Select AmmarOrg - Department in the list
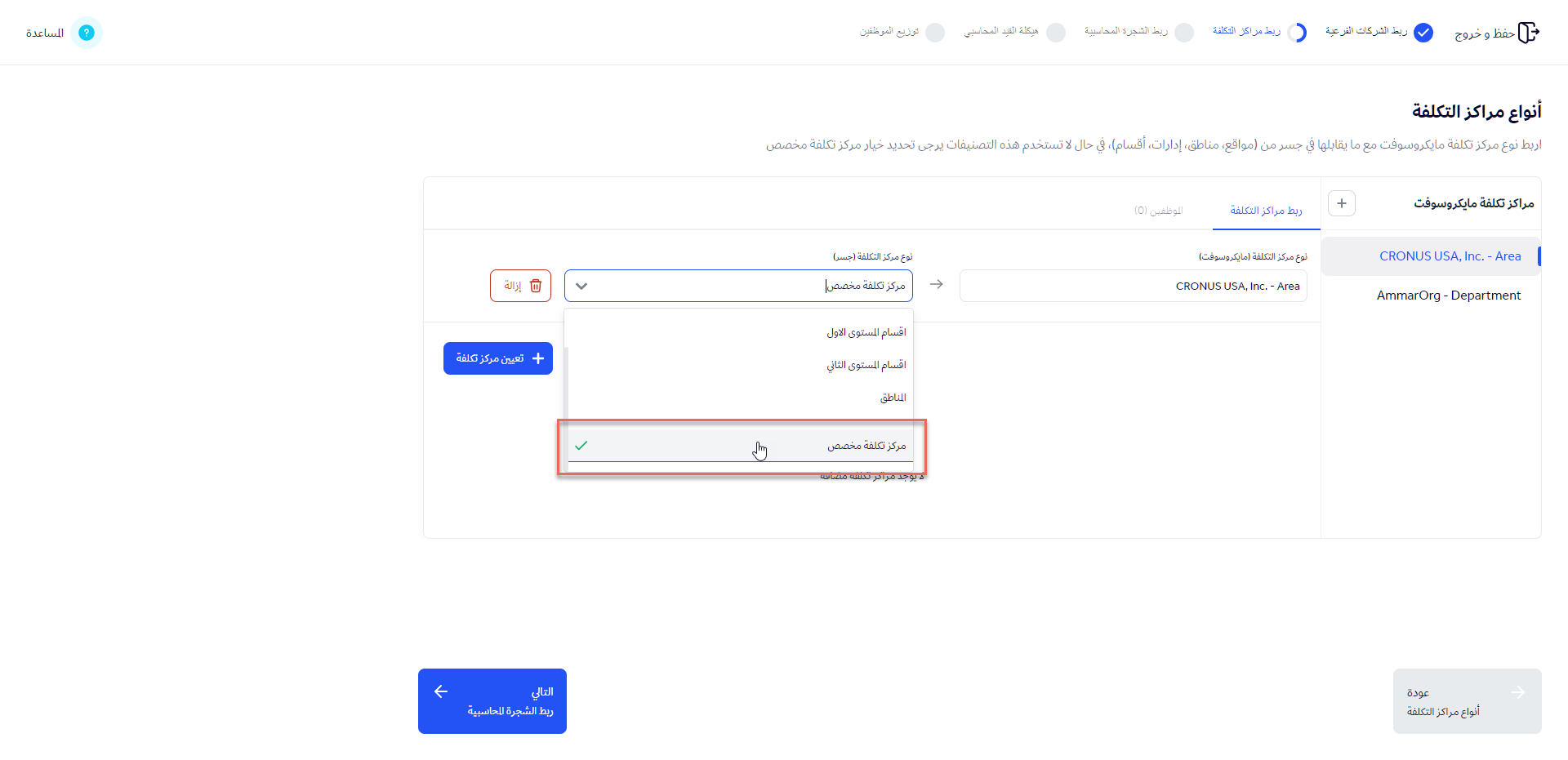The width and height of the screenshot is (1568, 760). (1448, 296)
